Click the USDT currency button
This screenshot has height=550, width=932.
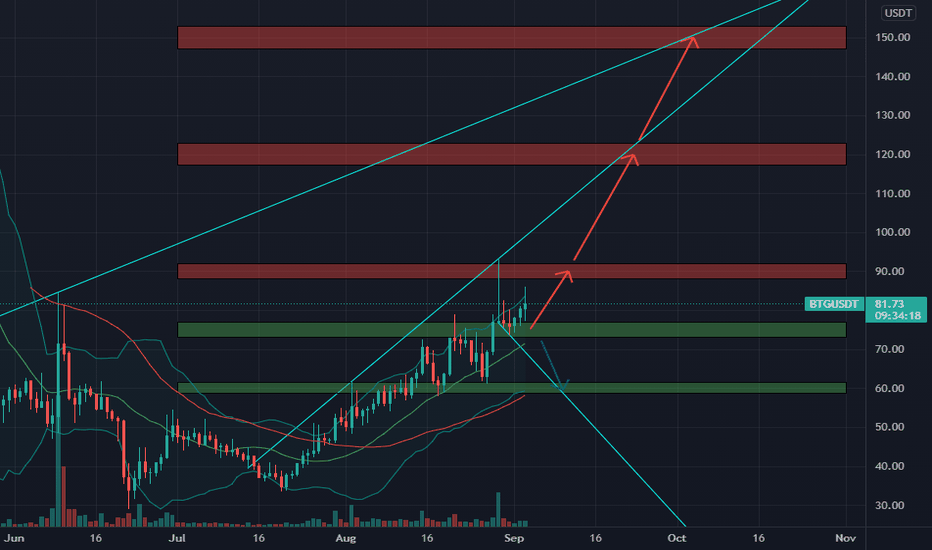point(898,12)
